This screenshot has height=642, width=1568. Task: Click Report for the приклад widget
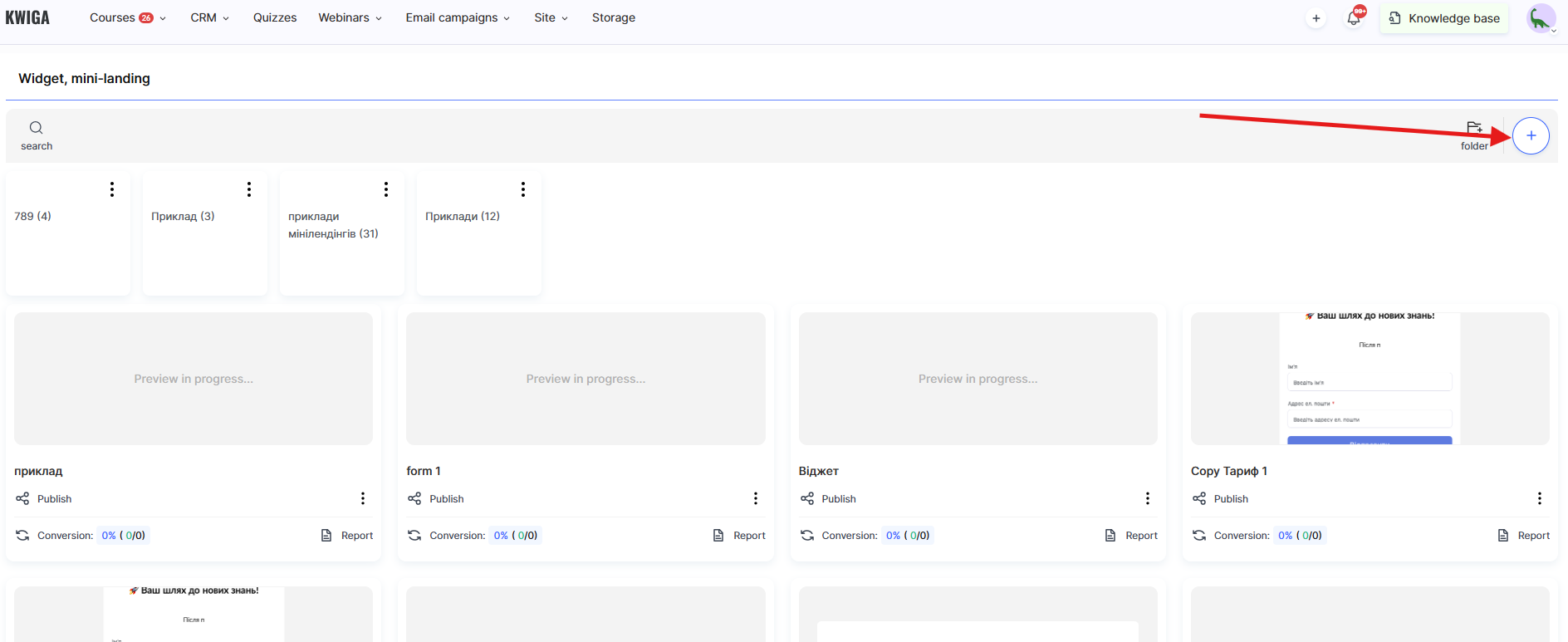(348, 536)
